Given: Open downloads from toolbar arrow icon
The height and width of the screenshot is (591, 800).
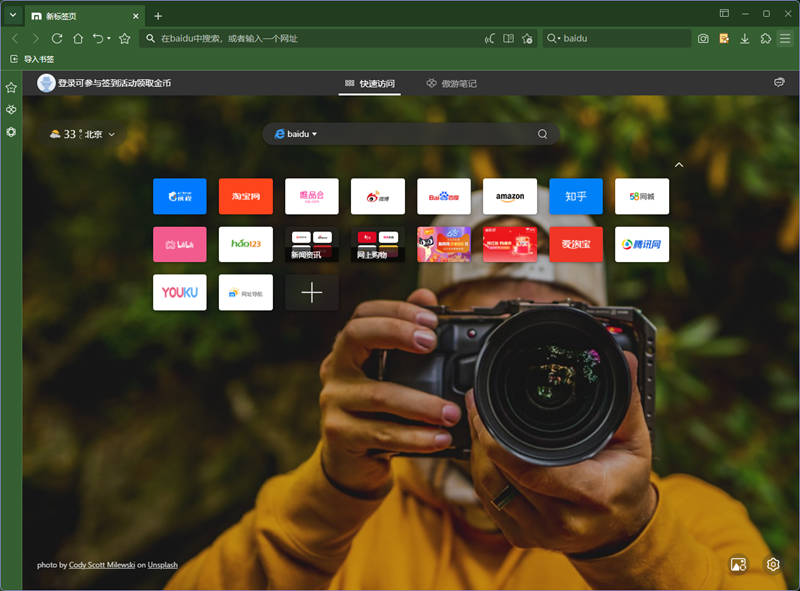Looking at the screenshot, I should pos(745,38).
